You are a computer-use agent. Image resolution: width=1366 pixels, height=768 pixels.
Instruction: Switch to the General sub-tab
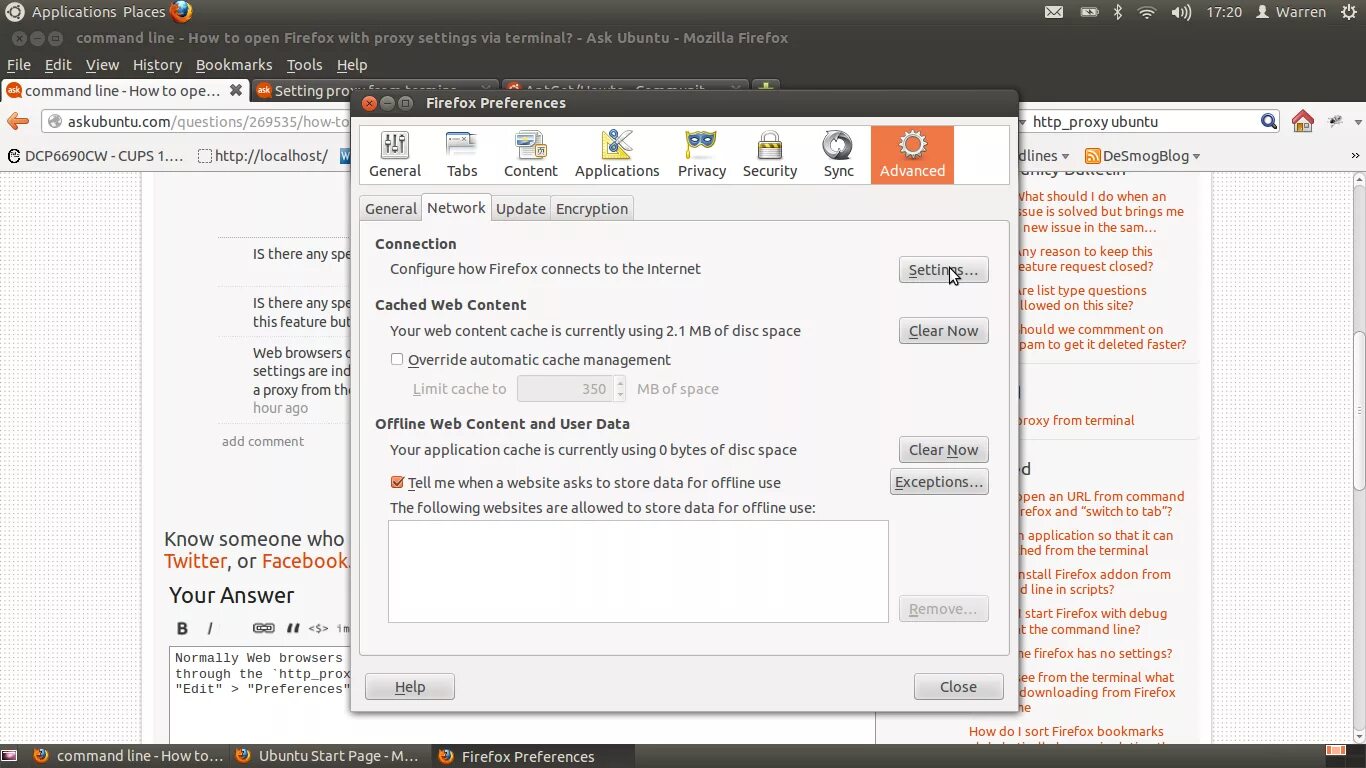tap(390, 208)
